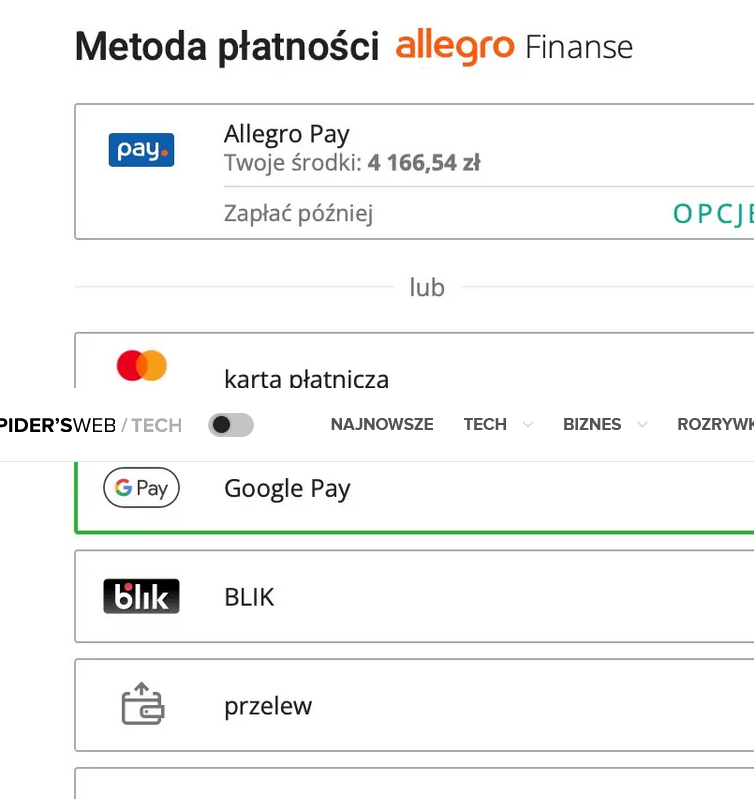Viewport: 754px width, 799px height.
Task: Select karta płatnicza payment option
Action: point(306,377)
